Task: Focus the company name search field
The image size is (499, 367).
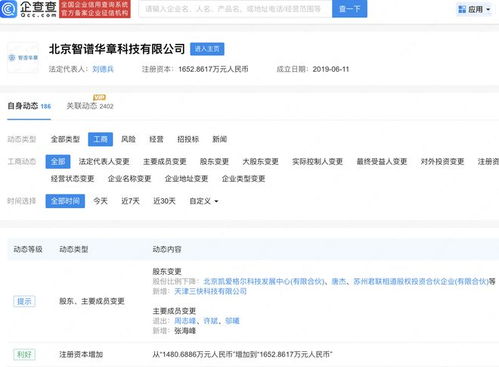Action: [235, 9]
